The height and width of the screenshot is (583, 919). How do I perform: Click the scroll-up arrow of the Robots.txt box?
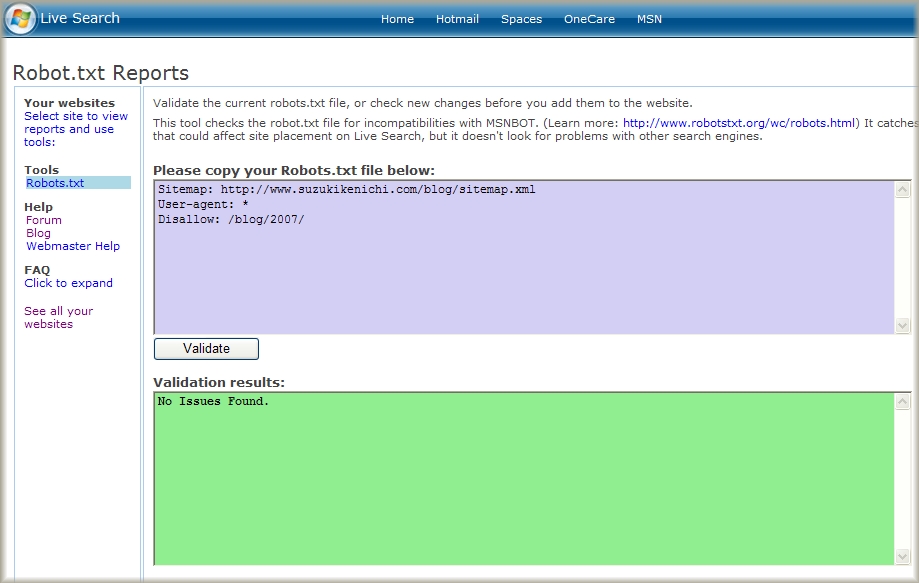pyautogui.click(x=903, y=189)
